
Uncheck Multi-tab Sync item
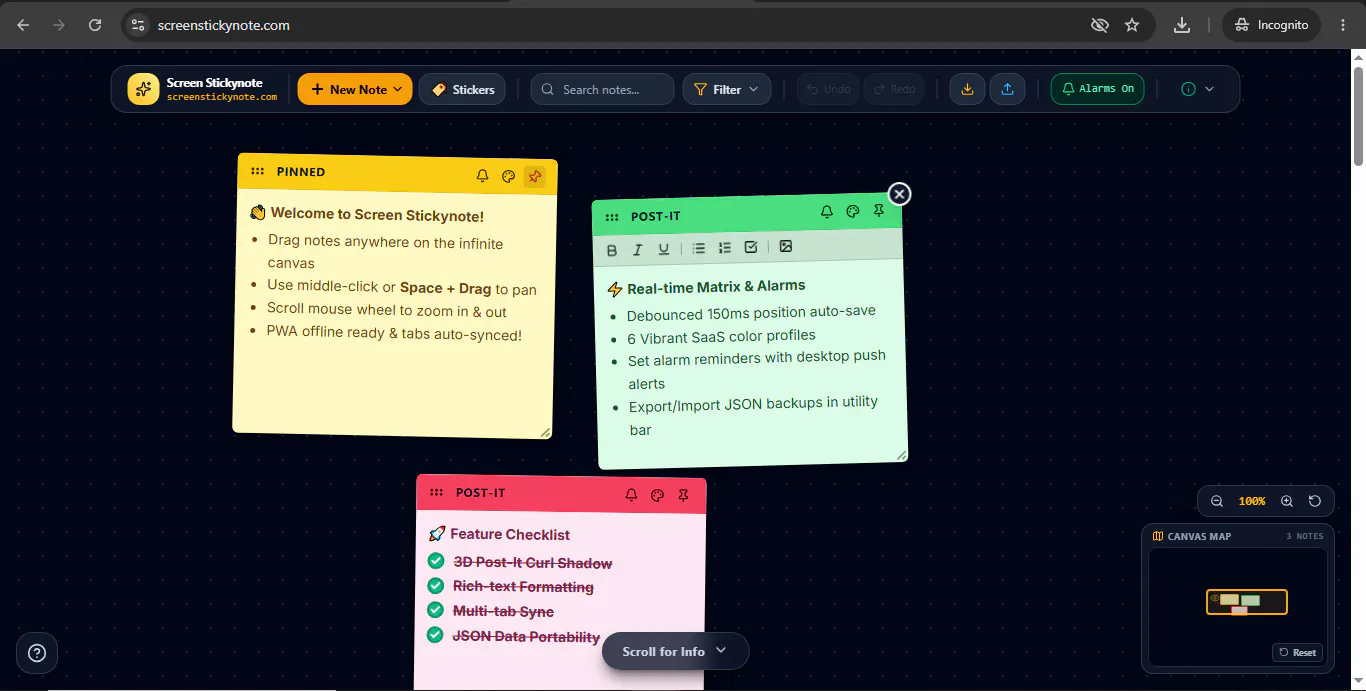pyautogui.click(x=436, y=609)
